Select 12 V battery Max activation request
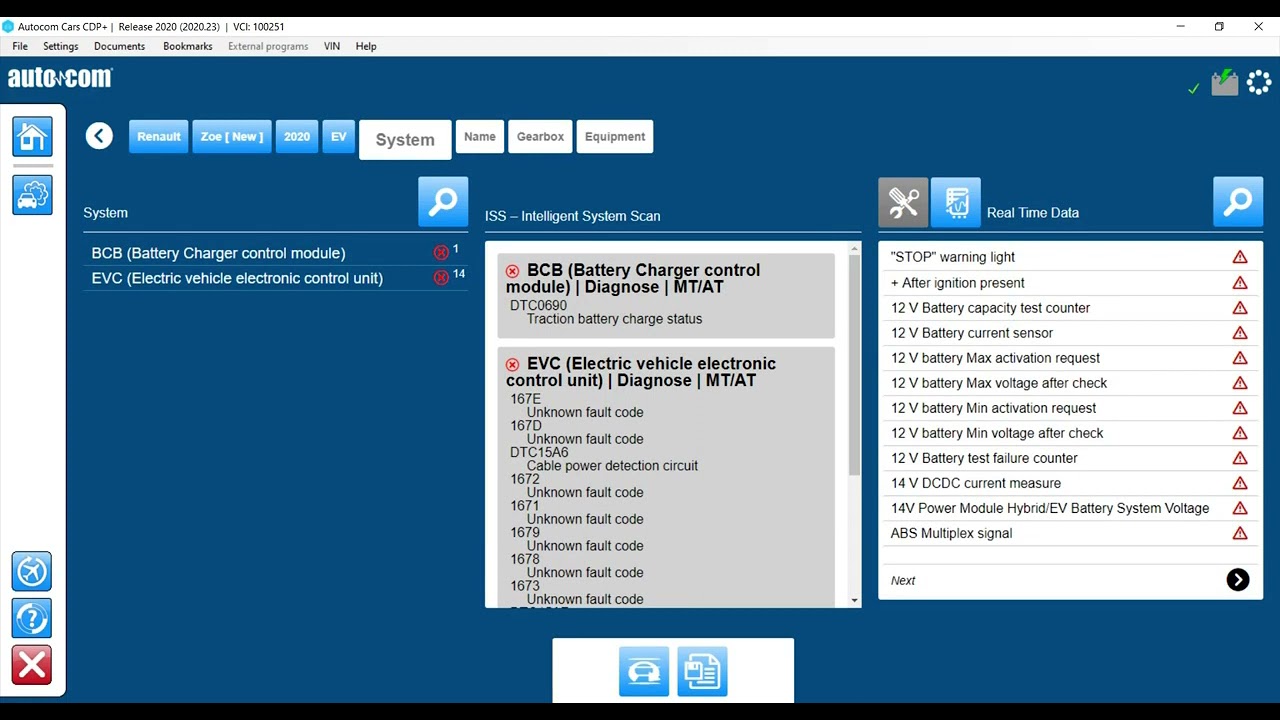 coord(1070,358)
